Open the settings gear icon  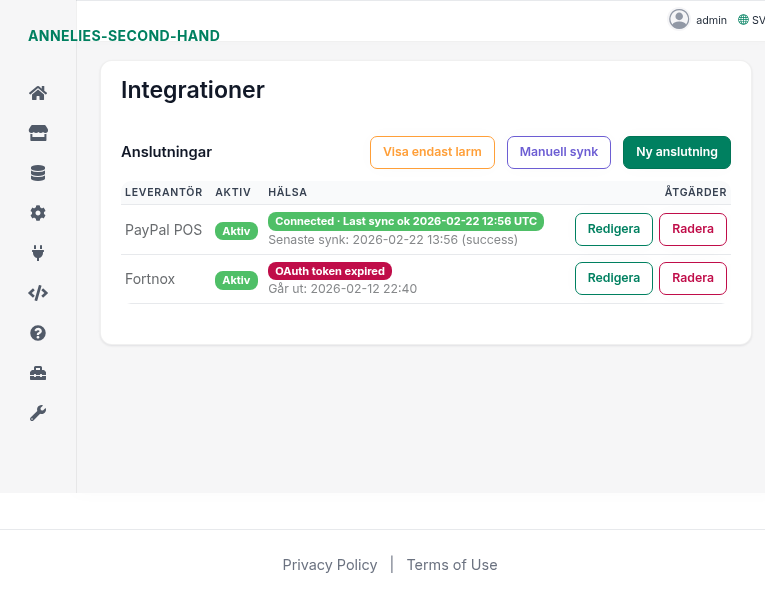(x=38, y=213)
